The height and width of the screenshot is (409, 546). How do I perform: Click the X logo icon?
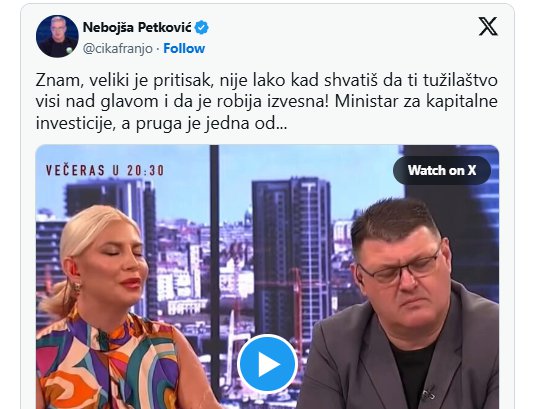pos(488,26)
